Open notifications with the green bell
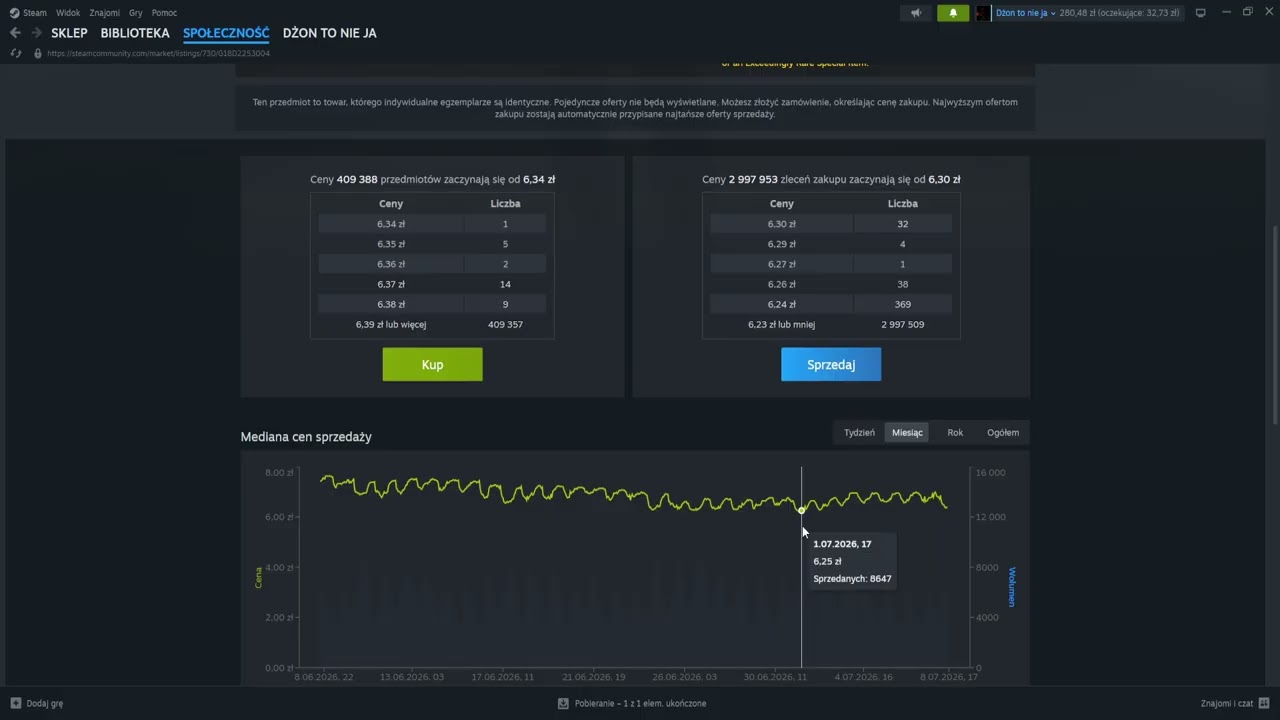1280x720 pixels. point(953,13)
